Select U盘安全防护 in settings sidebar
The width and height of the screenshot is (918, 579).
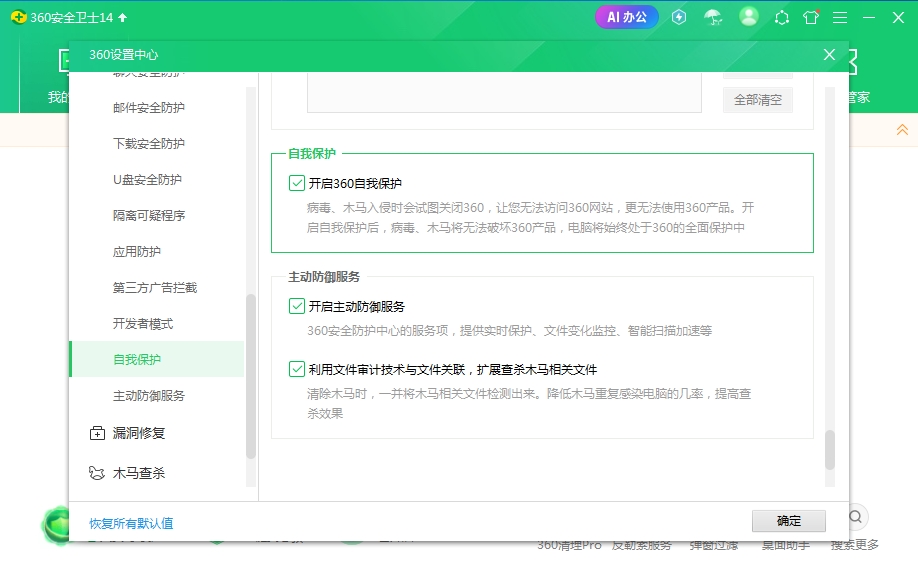[x=148, y=180]
